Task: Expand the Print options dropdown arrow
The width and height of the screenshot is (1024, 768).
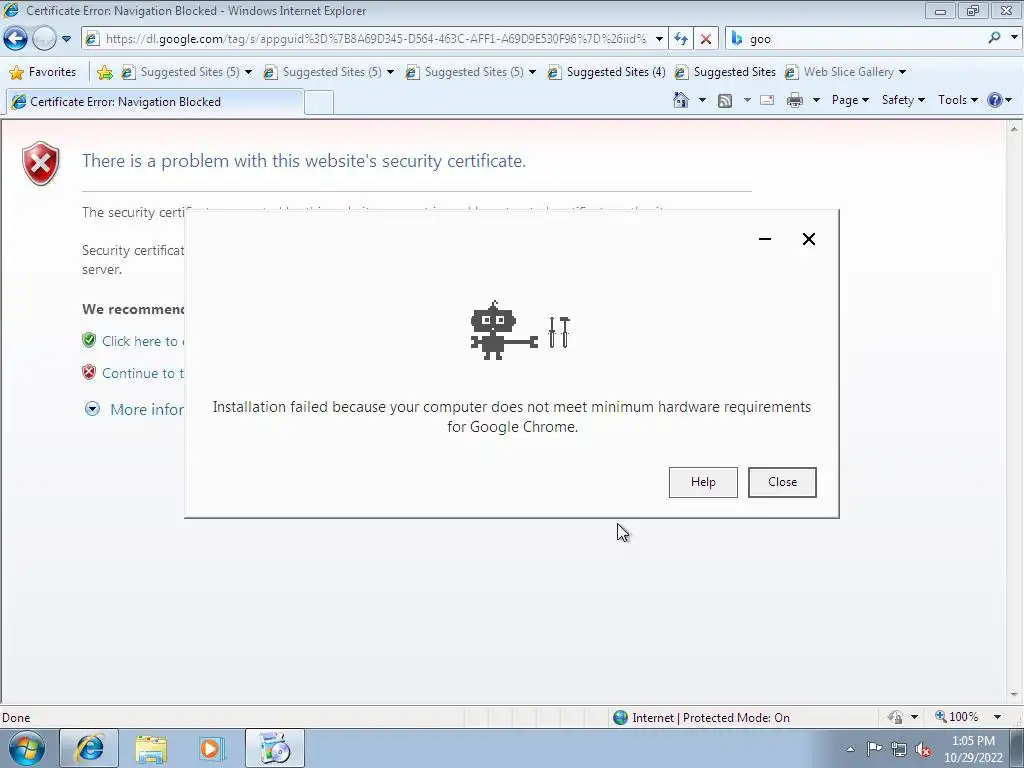Action: point(816,100)
